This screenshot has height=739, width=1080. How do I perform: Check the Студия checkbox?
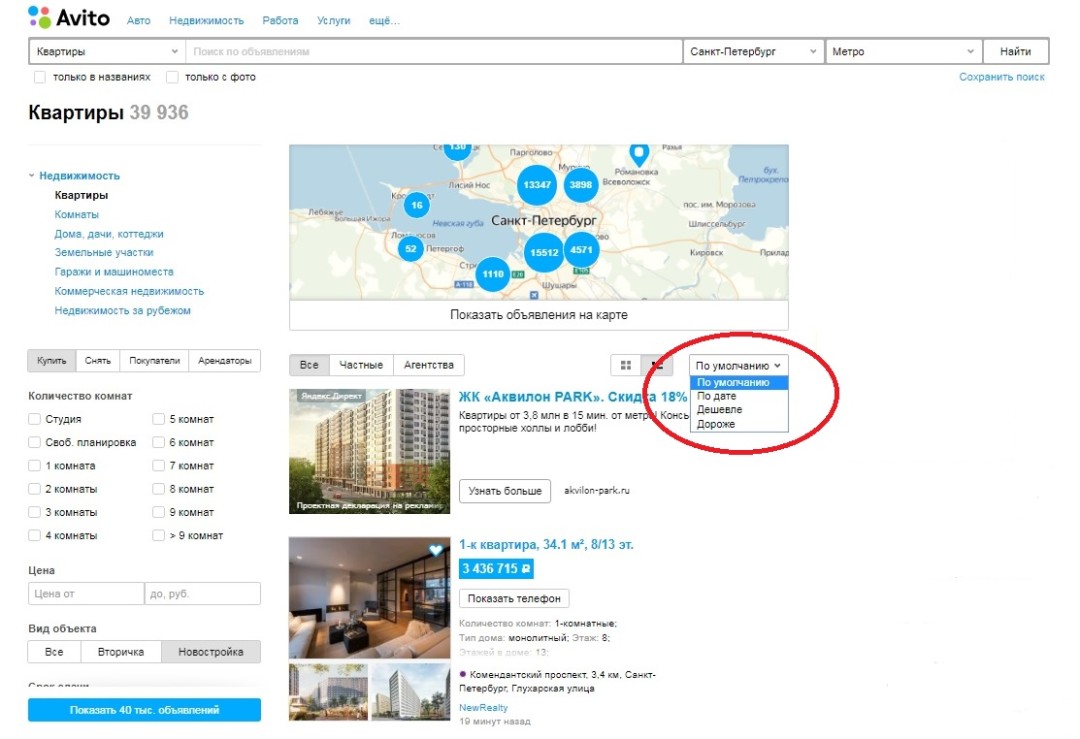point(36,419)
